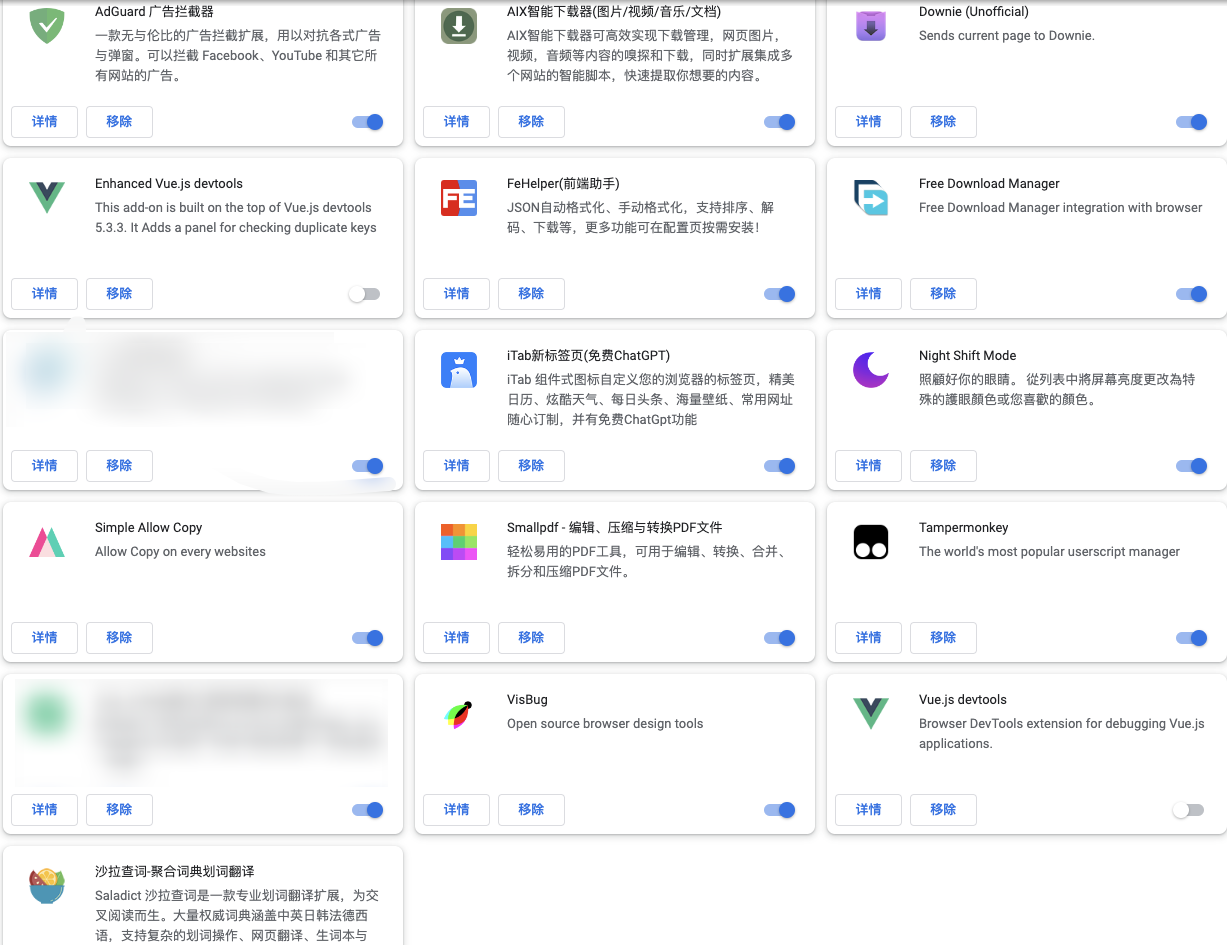
Task: Click the text 'Allow Copy on every websites'
Action: [180, 552]
